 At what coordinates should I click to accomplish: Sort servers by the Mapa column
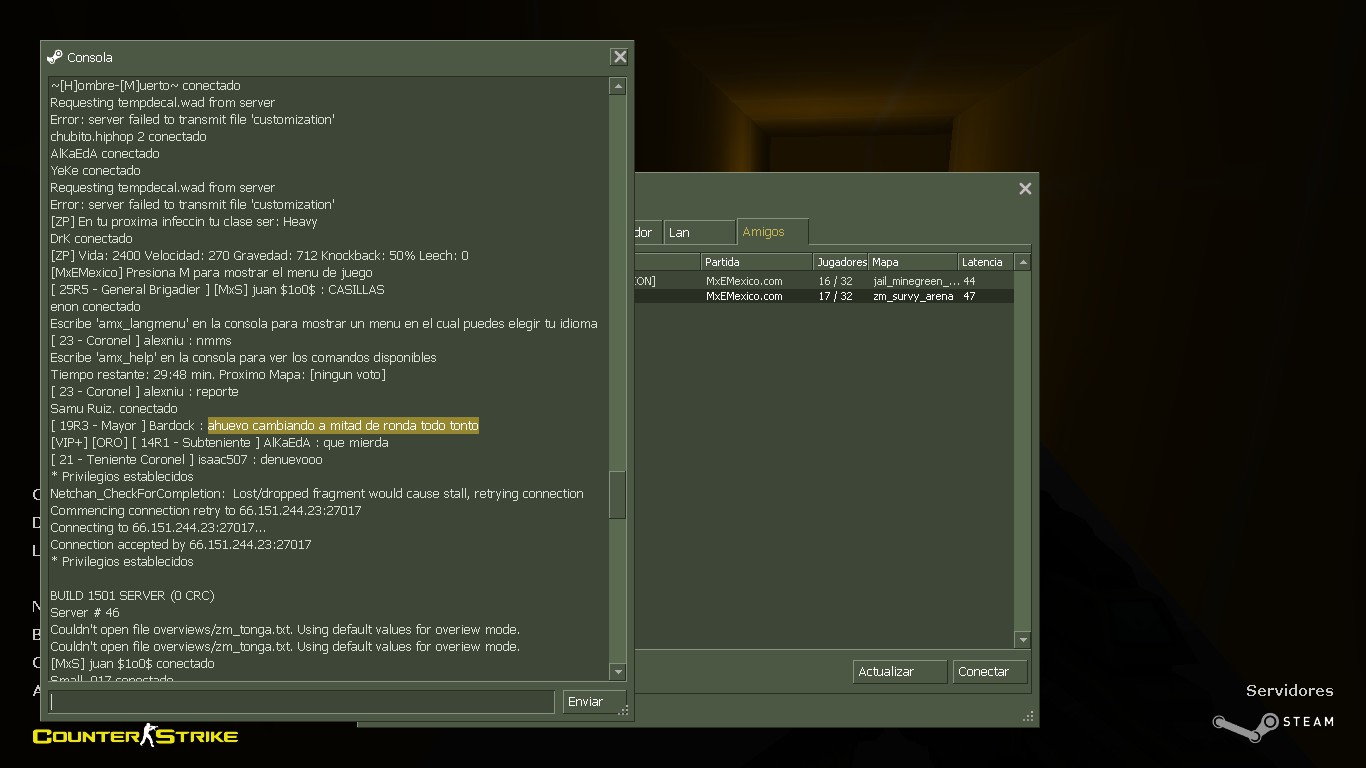pyautogui.click(x=913, y=262)
